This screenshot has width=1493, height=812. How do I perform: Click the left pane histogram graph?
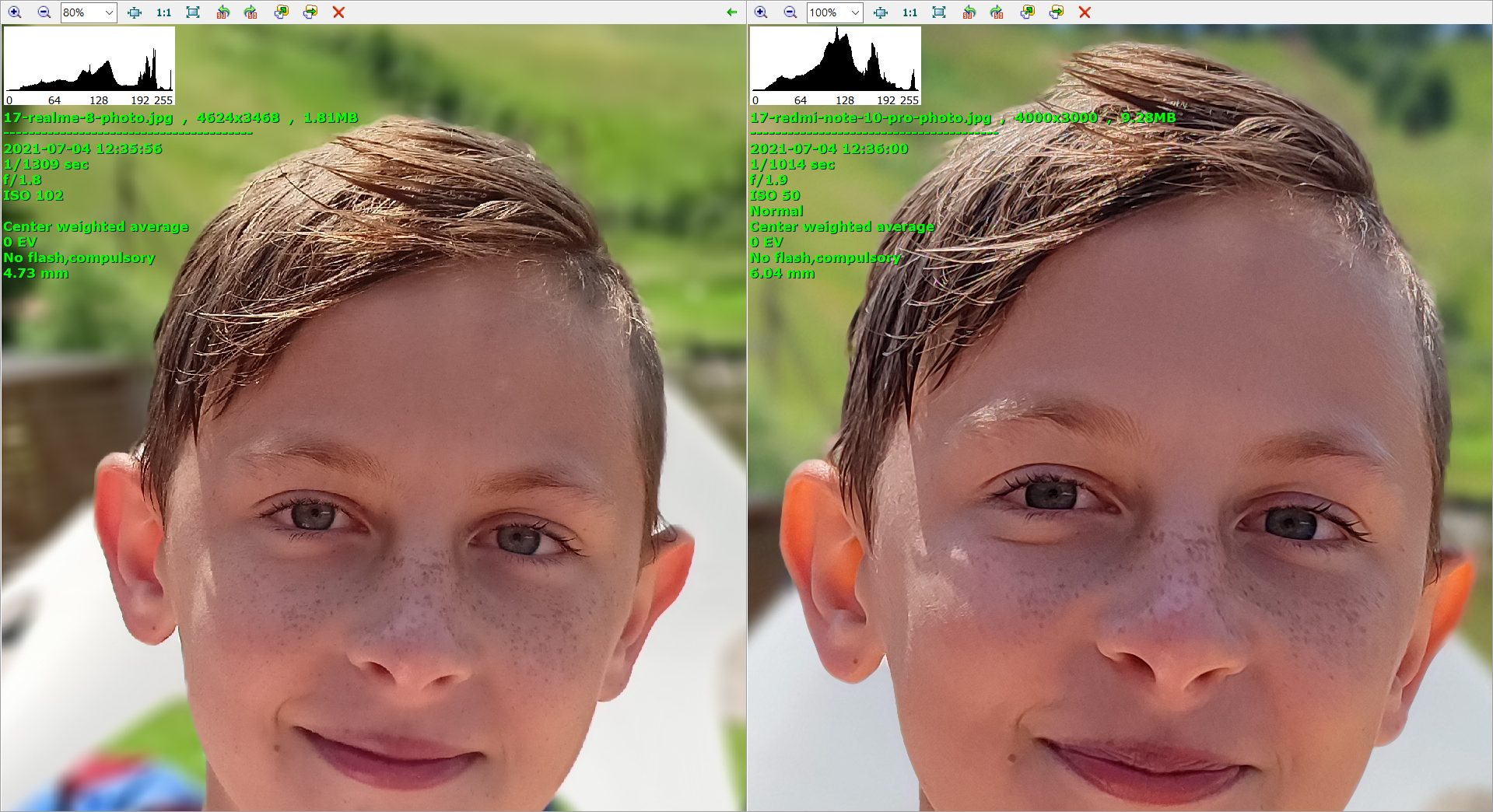[89, 66]
